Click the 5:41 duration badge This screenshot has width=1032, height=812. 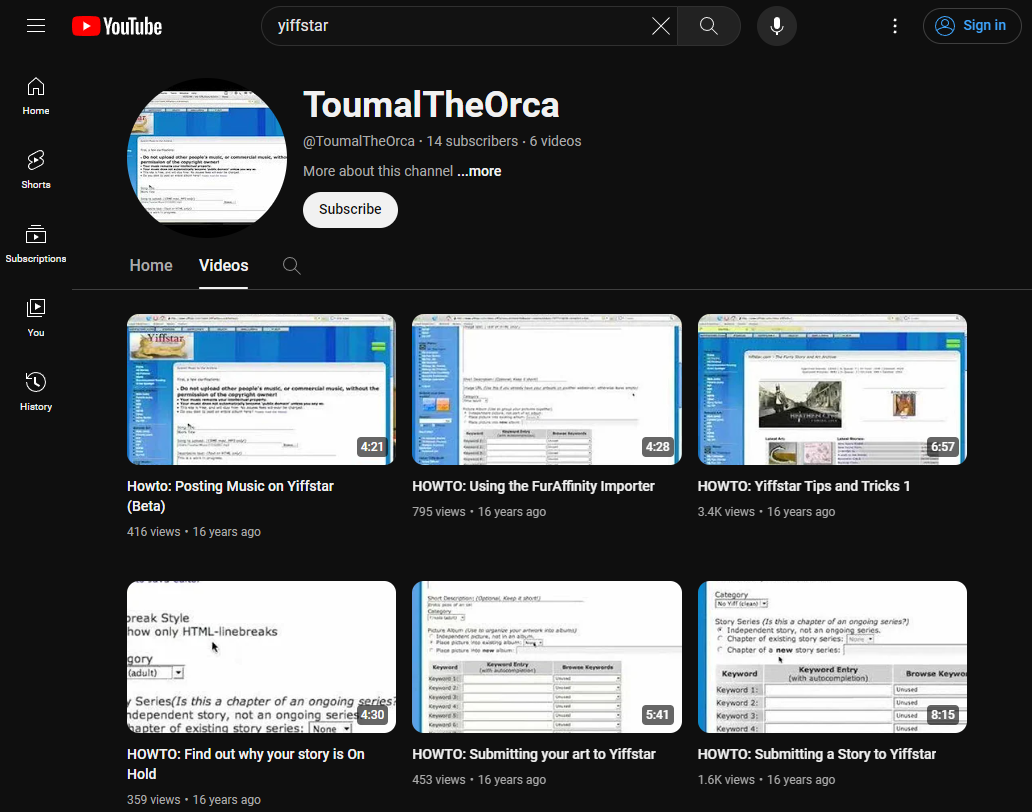point(658,715)
